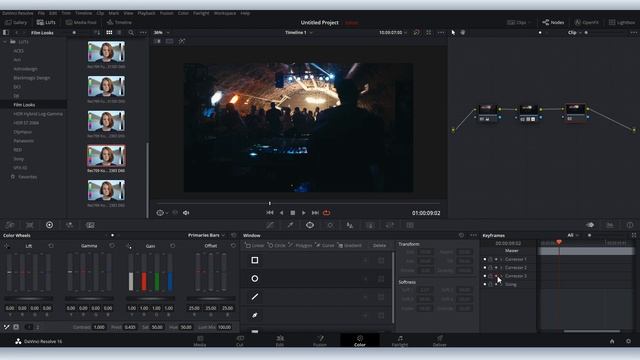Open the Media Pool panel

[x=81, y=22]
